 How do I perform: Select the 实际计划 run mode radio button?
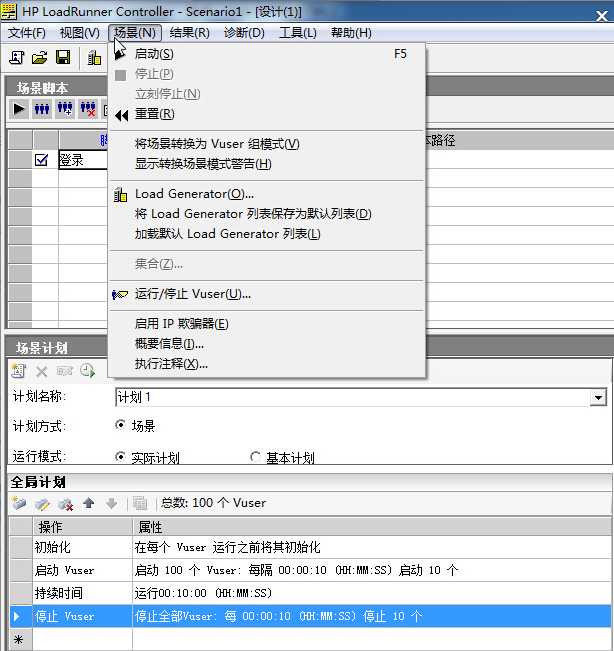pyautogui.click(x=120, y=457)
